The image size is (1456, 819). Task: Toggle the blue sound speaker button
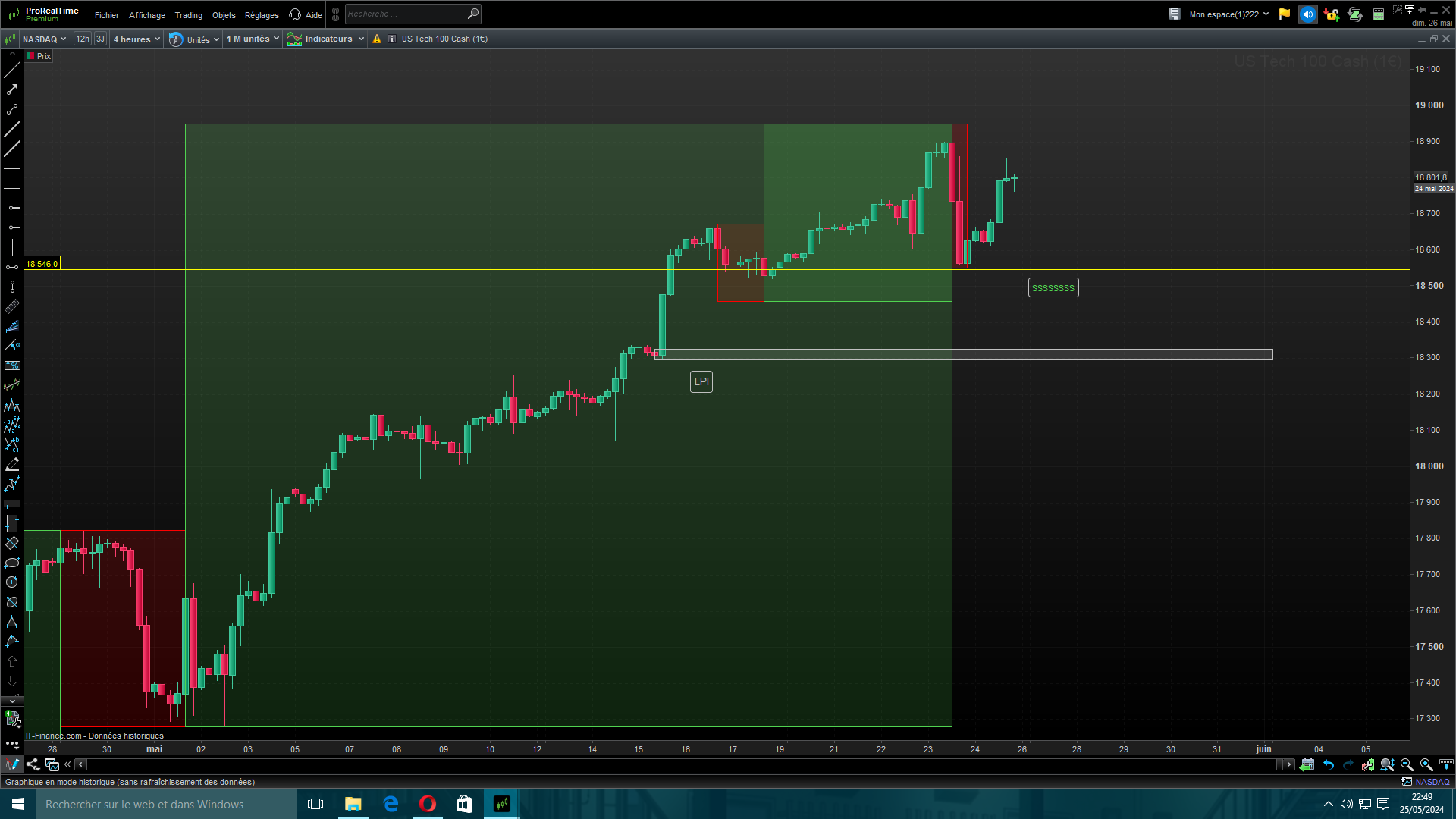pyautogui.click(x=1307, y=14)
